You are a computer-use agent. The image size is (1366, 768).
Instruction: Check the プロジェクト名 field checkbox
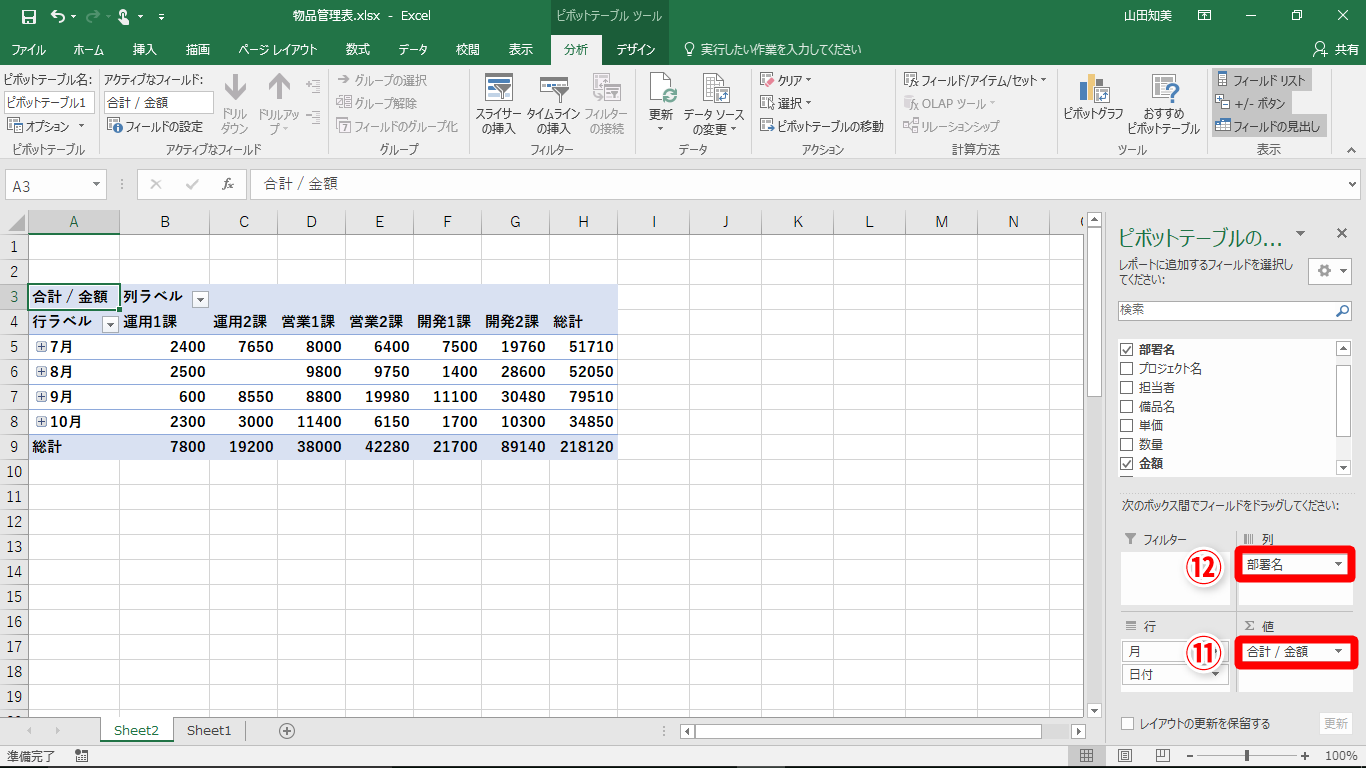click(1127, 368)
